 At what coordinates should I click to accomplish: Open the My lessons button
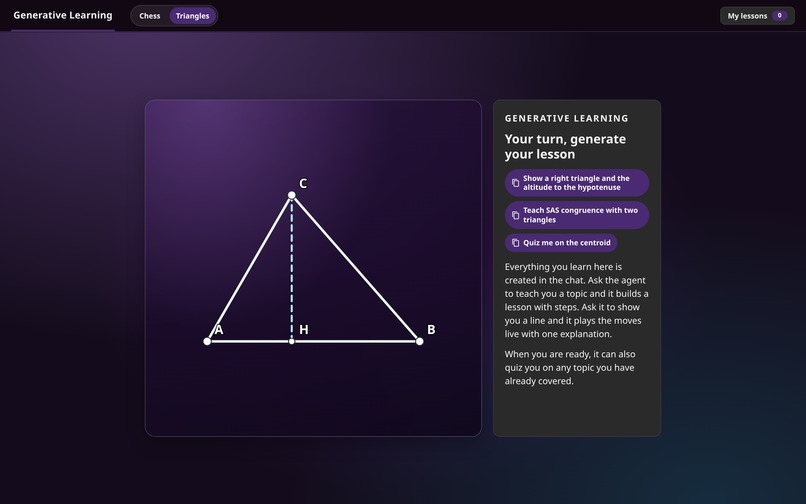757,16
